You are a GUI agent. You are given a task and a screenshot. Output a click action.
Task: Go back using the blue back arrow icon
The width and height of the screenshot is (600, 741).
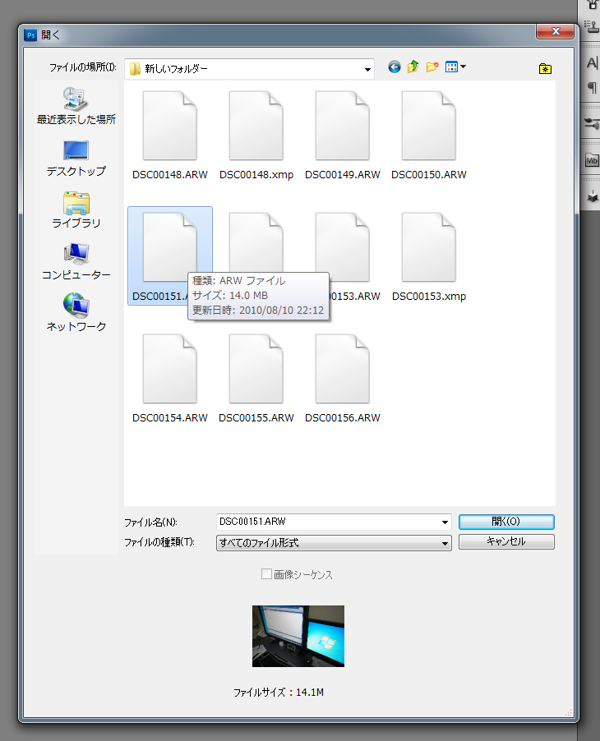click(x=394, y=67)
